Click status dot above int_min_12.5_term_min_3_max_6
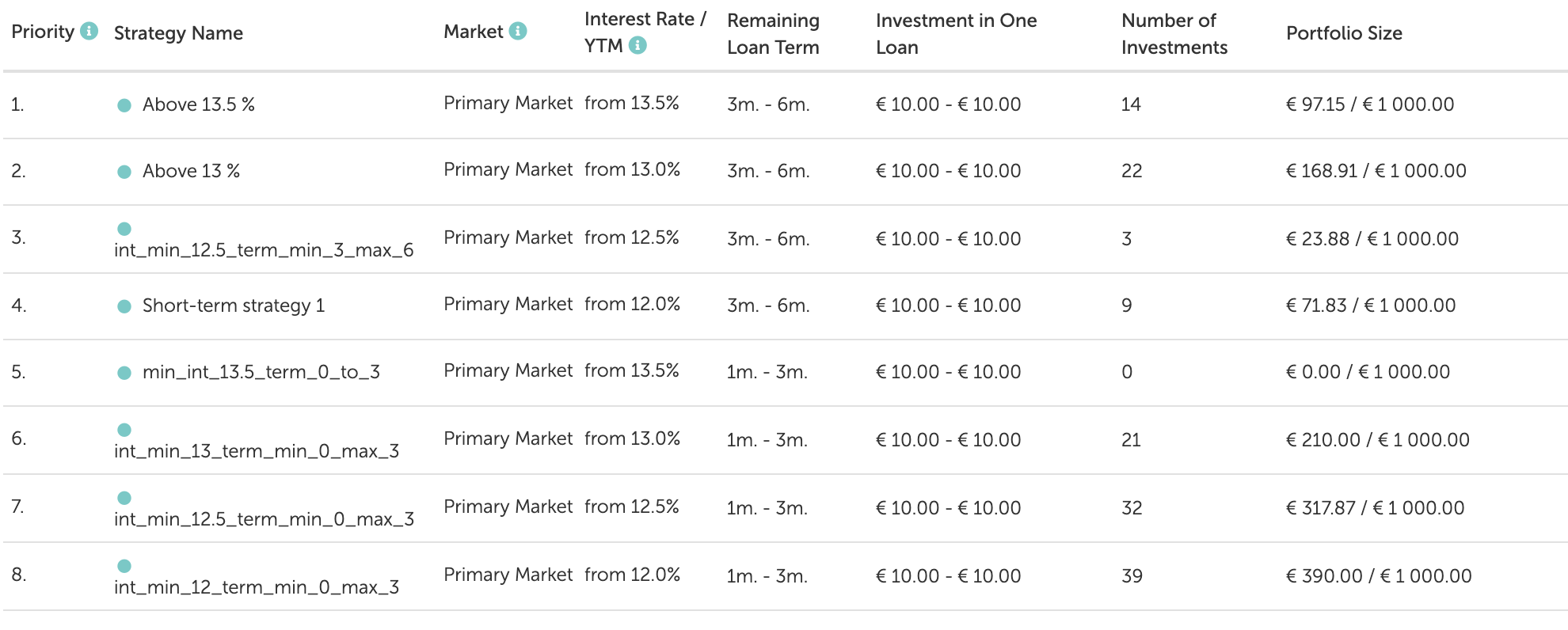The width and height of the screenshot is (1568, 630). pos(124,229)
